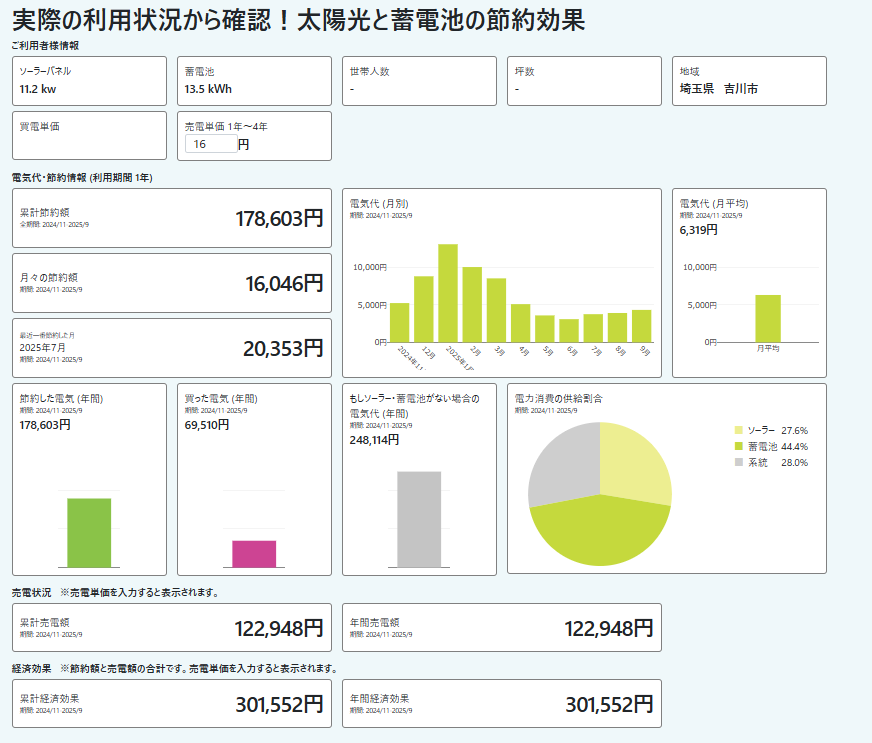Viewport: 872px width, 743px height.
Task: Click the ソーラーパネル 11.2 kw info card
Action: 88,81
